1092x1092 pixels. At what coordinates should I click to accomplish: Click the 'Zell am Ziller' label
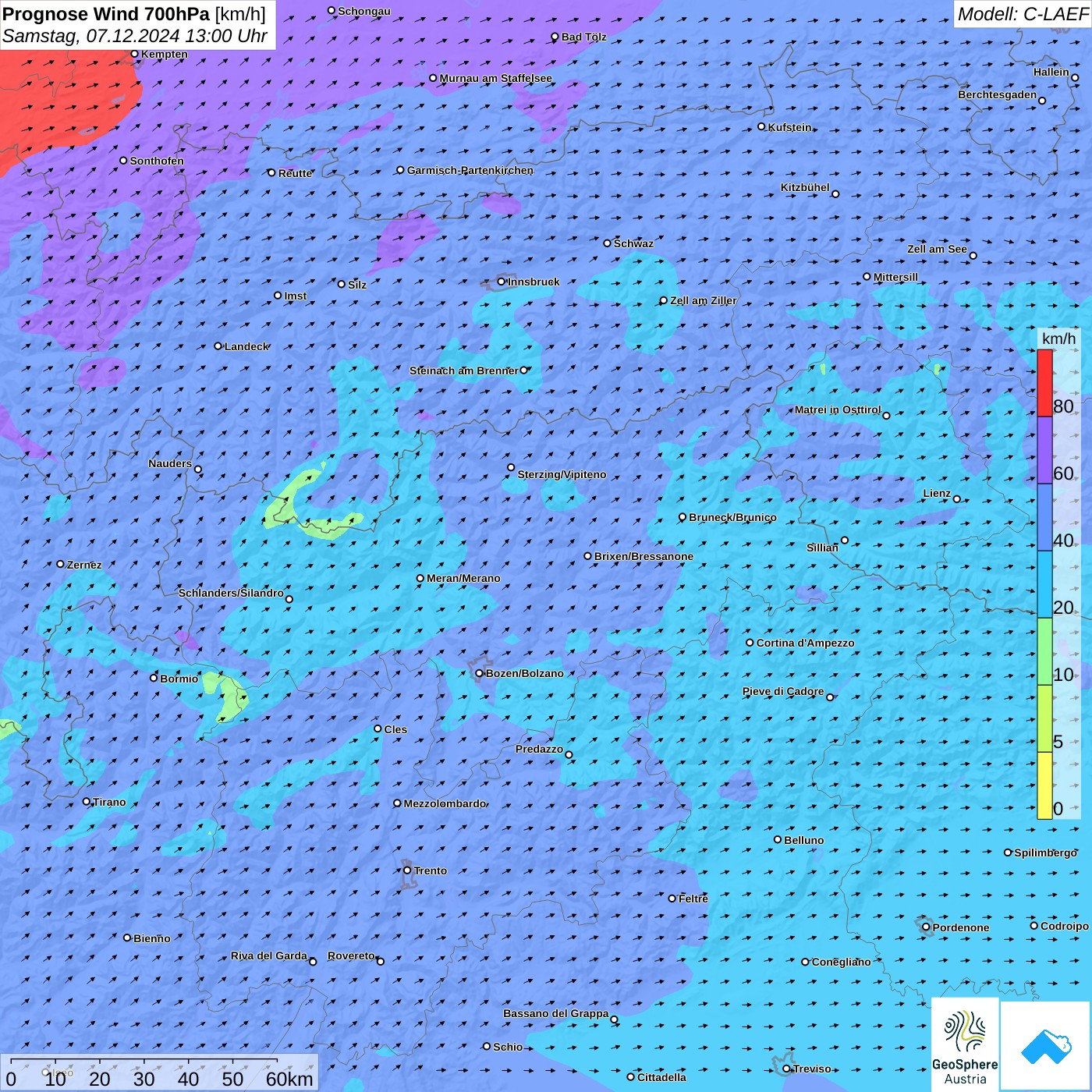[x=704, y=300]
